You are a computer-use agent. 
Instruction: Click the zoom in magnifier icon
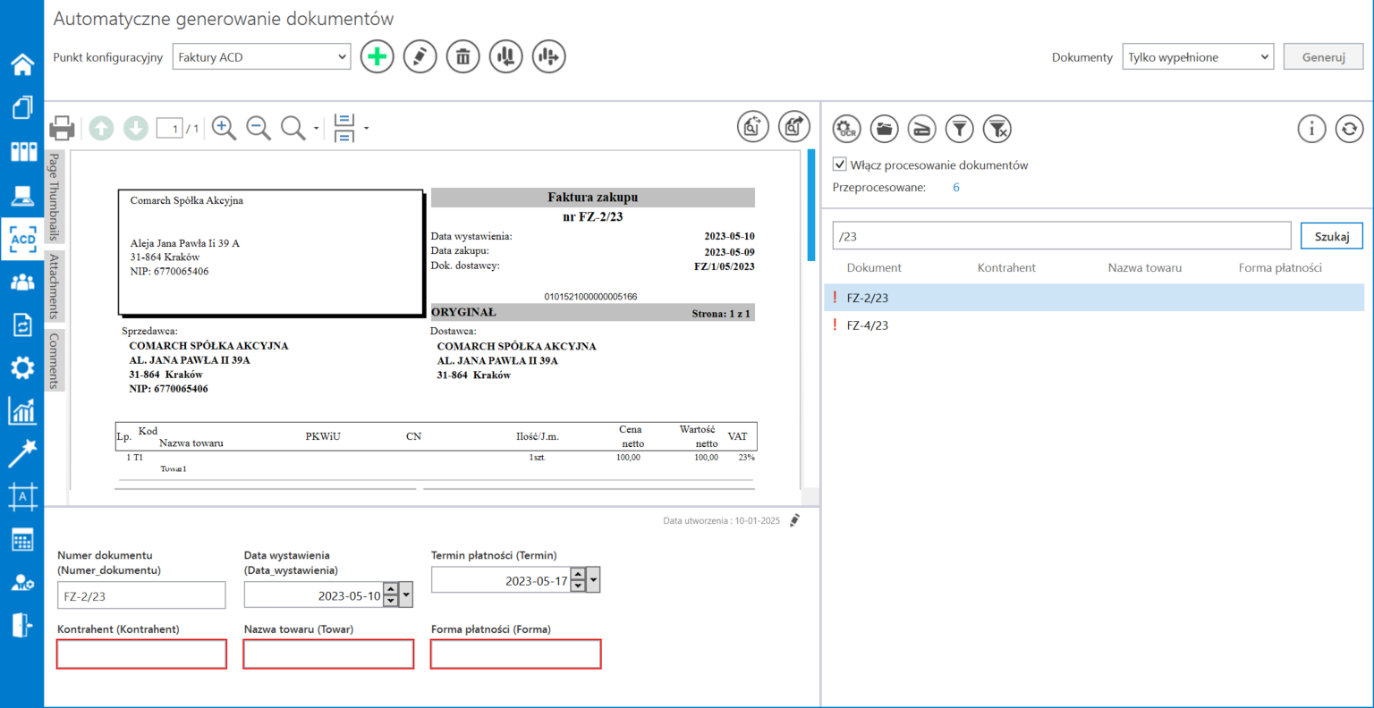(224, 128)
